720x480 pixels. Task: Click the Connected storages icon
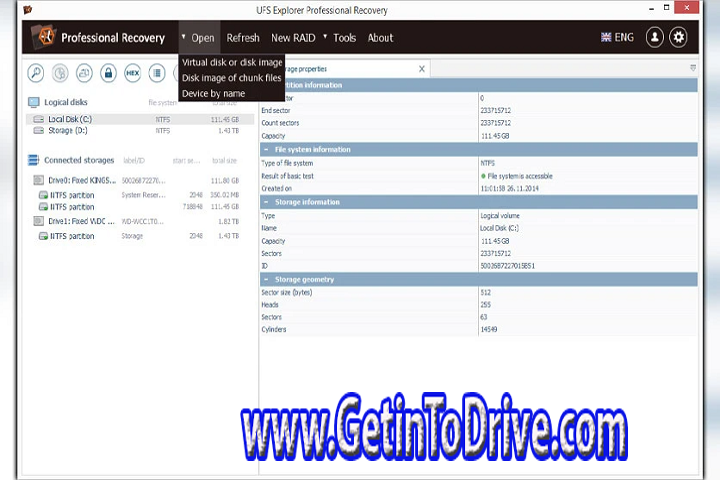coord(34,160)
